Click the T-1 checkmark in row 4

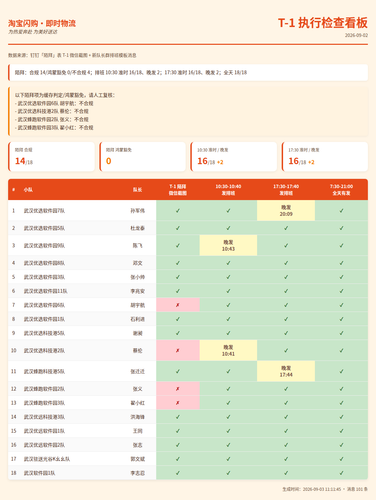pyautogui.click(x=178, y=263)
